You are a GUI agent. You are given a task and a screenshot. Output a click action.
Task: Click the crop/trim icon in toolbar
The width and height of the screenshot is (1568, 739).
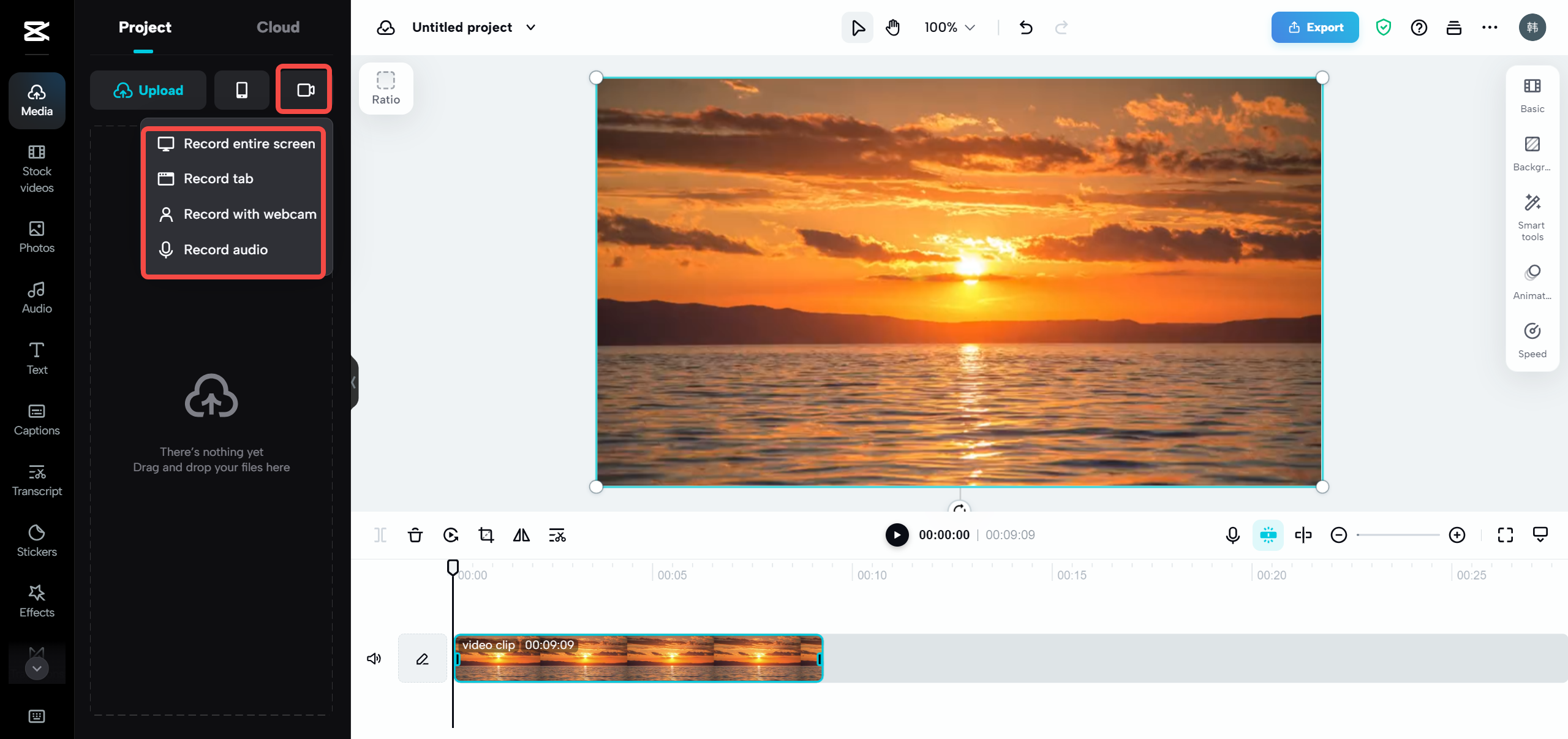tap(486, 535)
